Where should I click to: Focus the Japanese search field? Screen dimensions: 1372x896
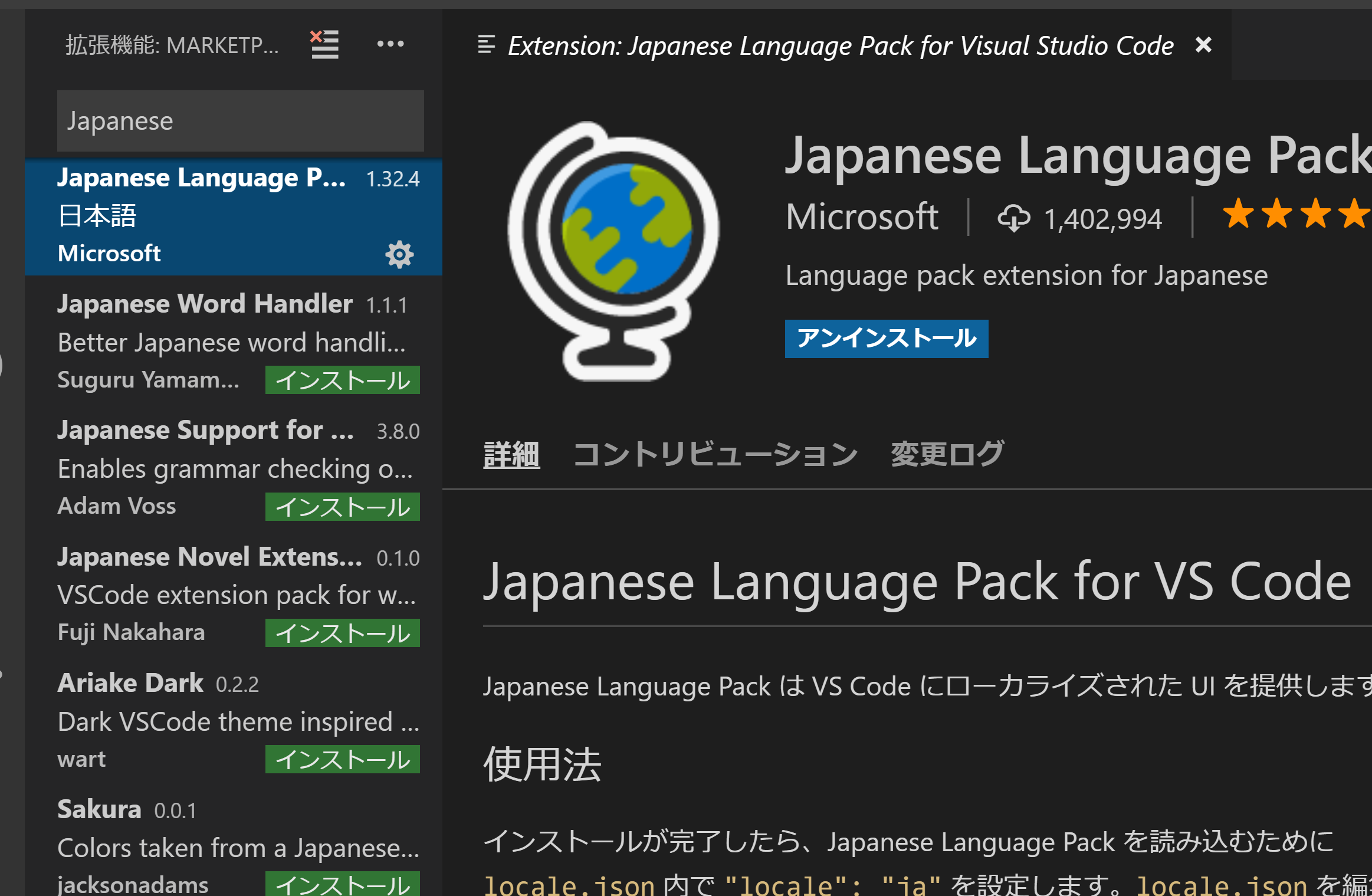pos(241,121)
